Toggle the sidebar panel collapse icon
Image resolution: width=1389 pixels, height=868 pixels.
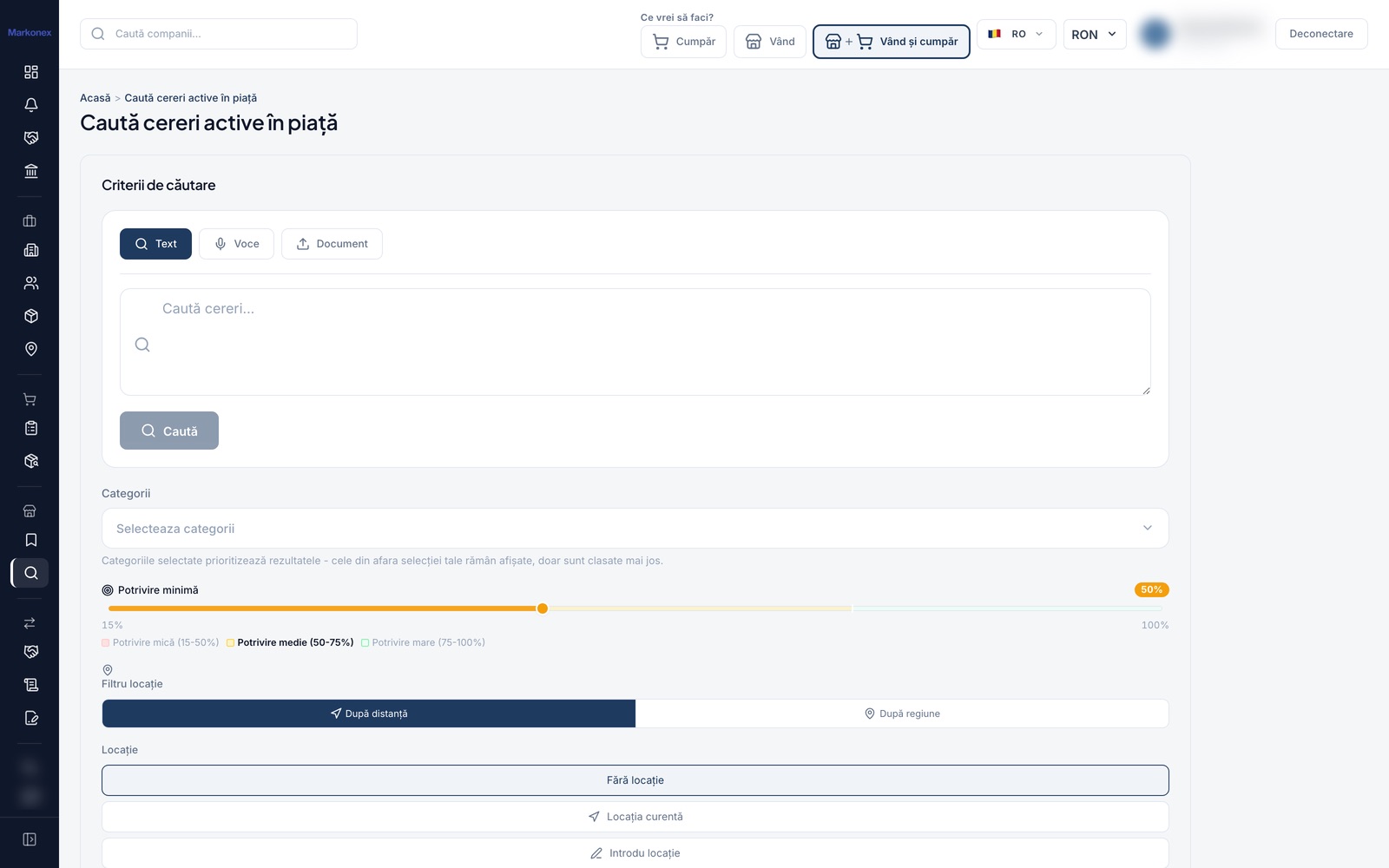30,839
